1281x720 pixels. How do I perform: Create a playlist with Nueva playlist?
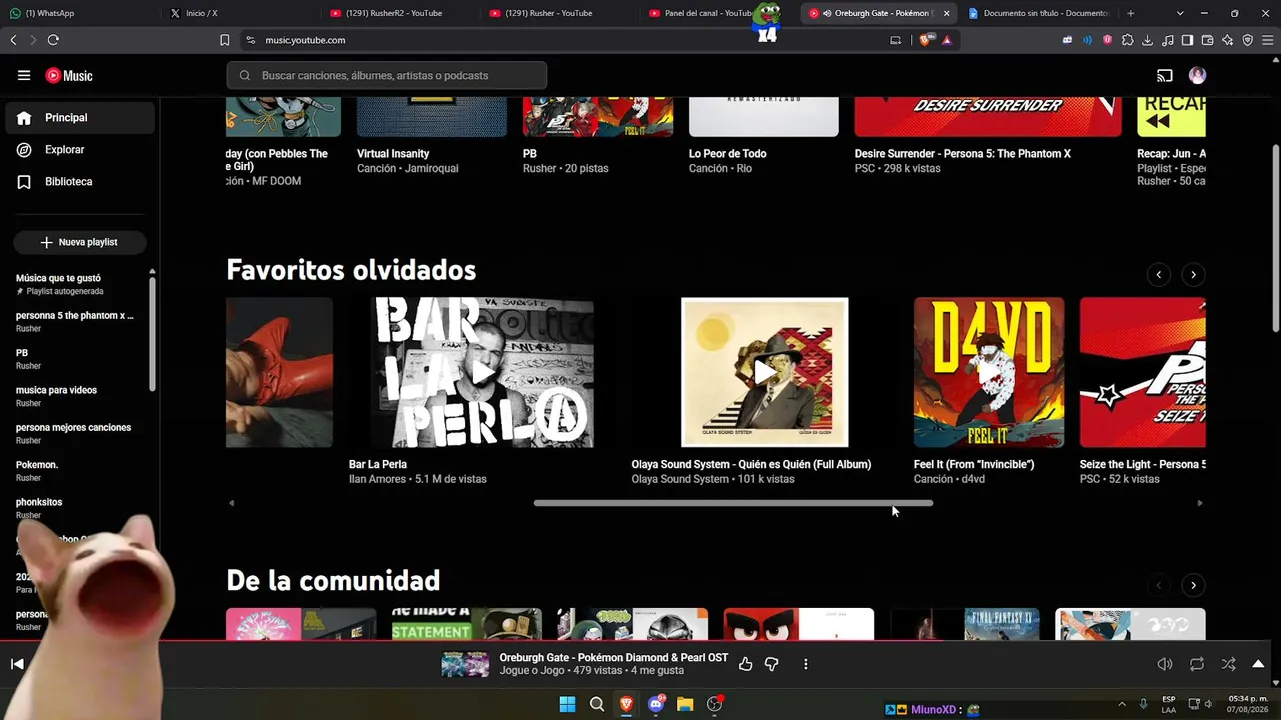[x=80, y=242]
